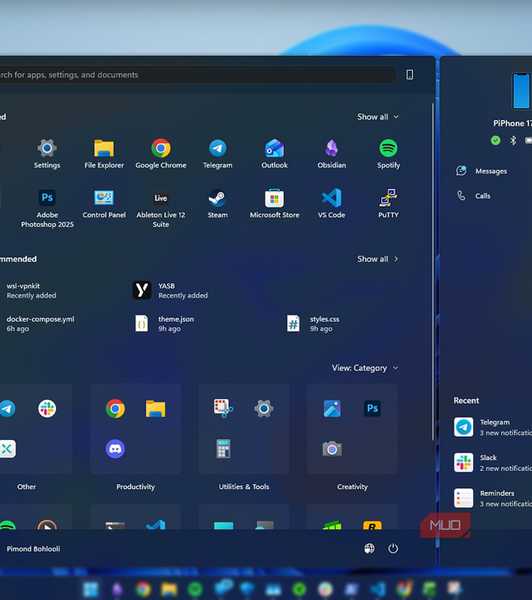Open Settings gear in Utilities & Tools folder
The height and width of the screenshot is (600, 532).
pyautogui.click(x=264, y=409)
